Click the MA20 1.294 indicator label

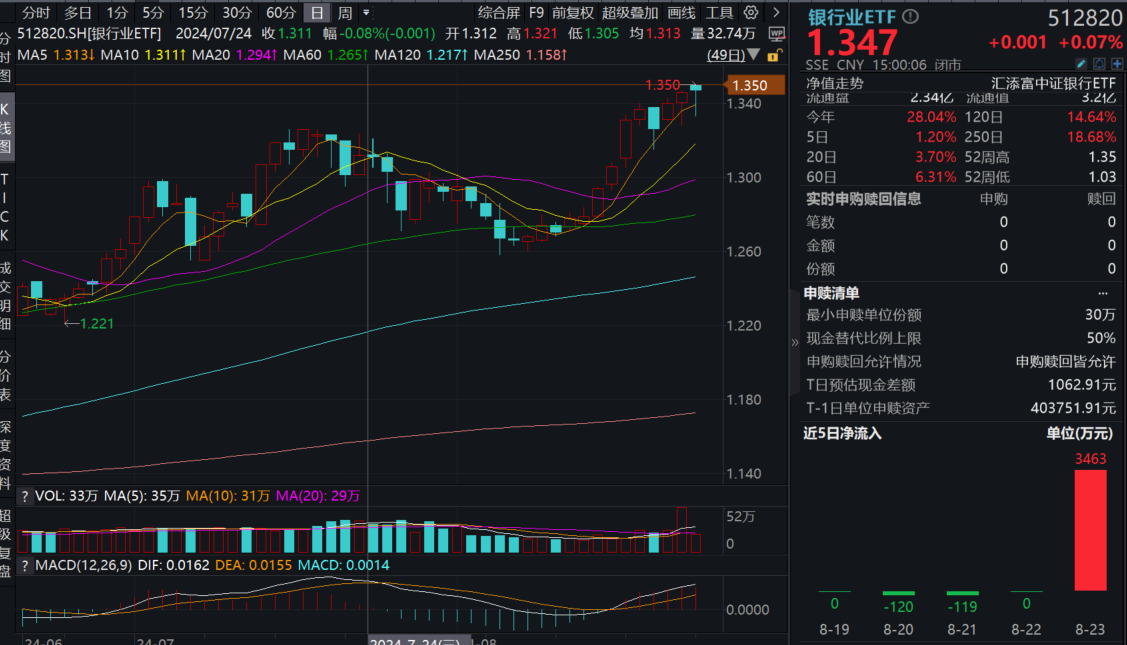235,55
